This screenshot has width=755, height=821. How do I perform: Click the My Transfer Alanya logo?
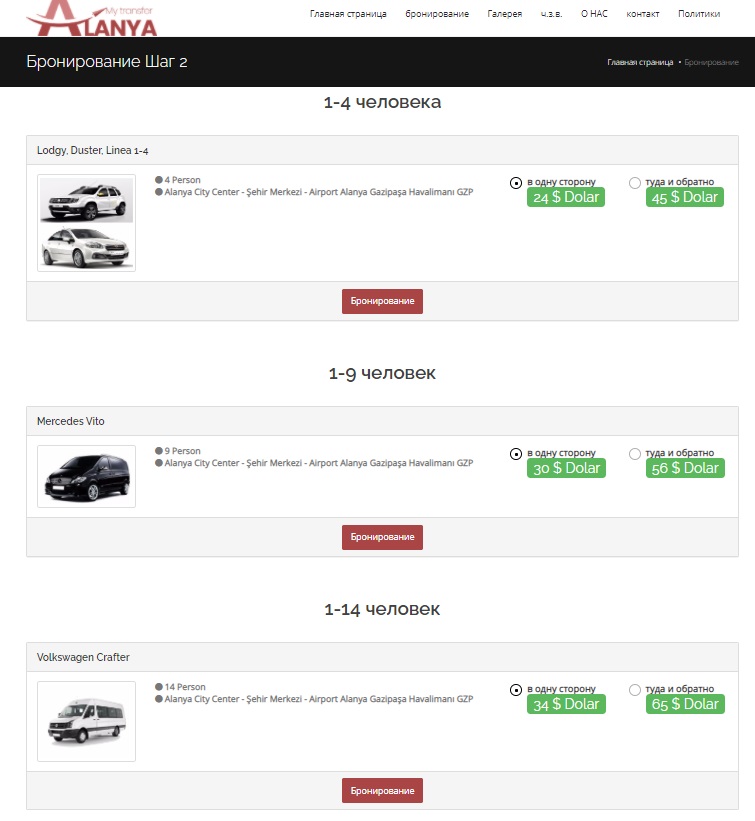click(x=91, y=17)
